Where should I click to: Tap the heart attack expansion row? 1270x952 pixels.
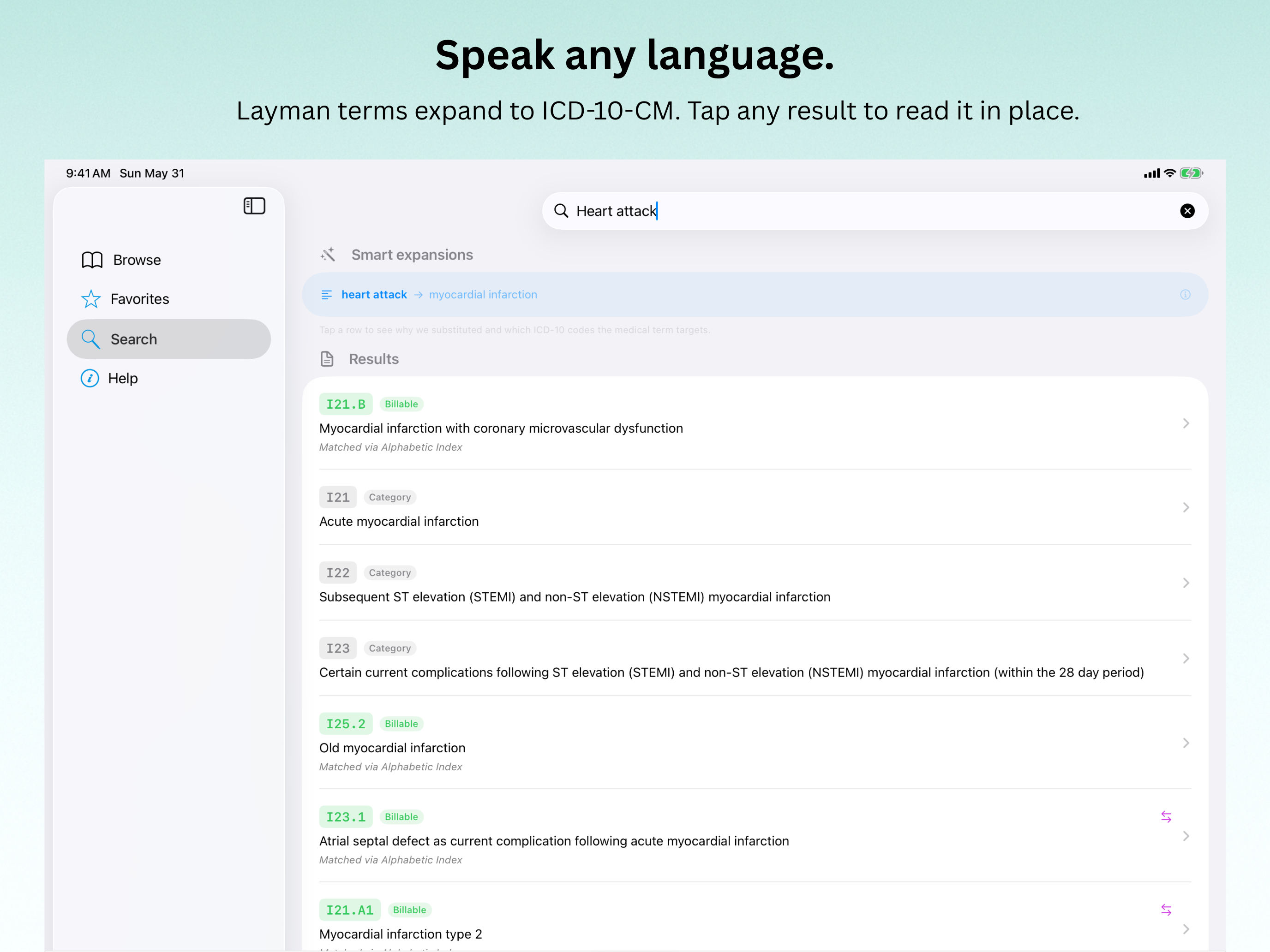(755, 294)
